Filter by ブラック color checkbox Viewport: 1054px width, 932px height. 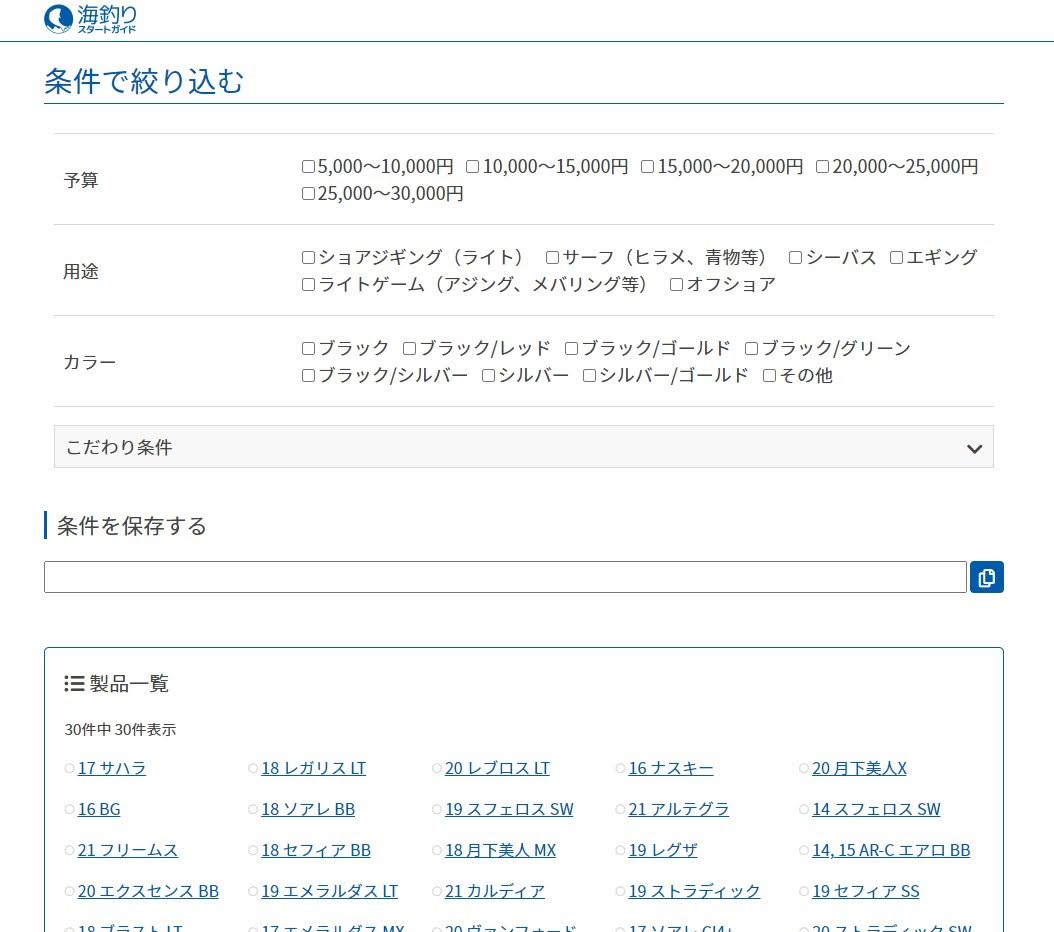point(308,348)
